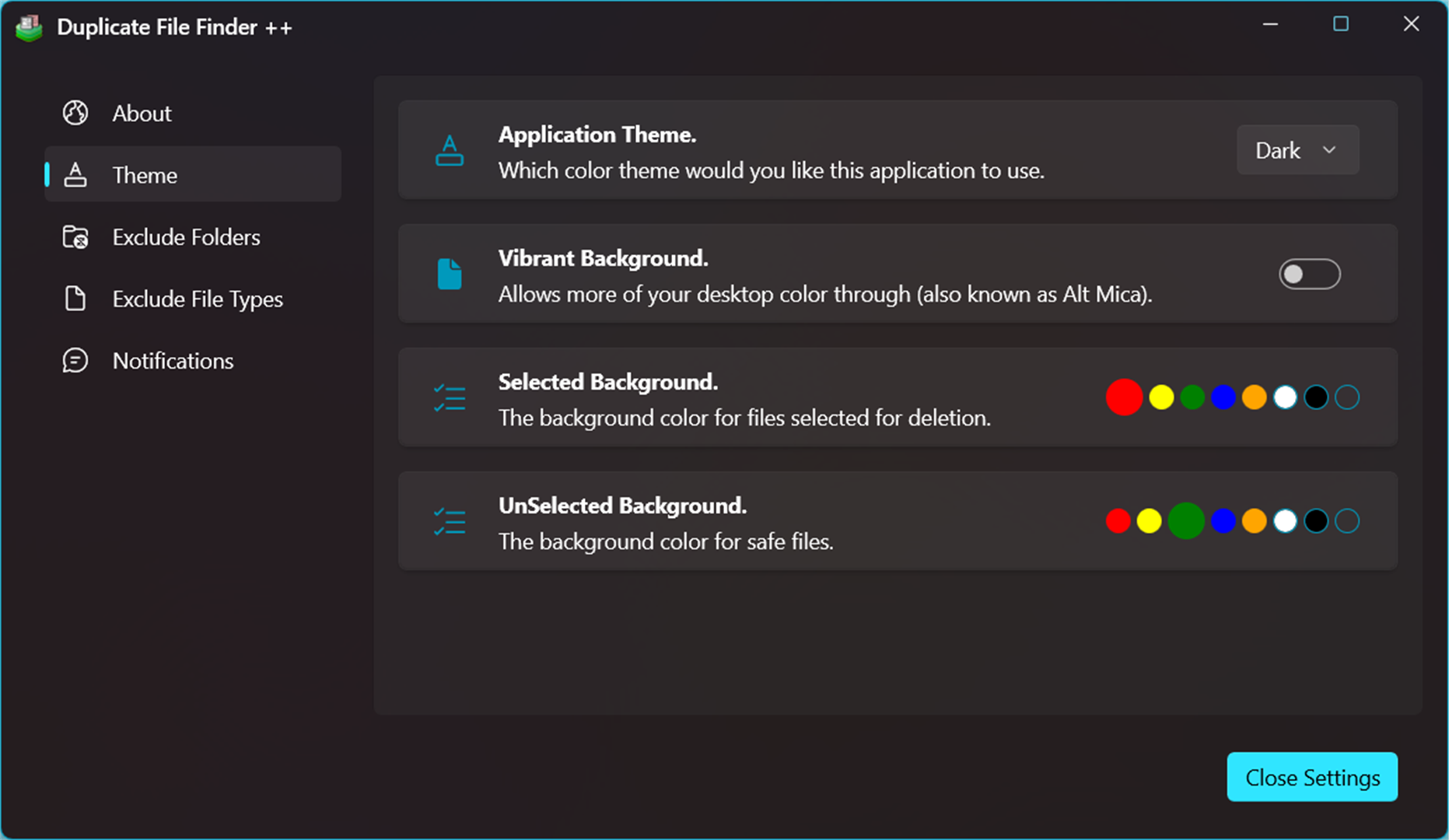Maximize the Duplicate File Finder window
This screenshot has width=1449, height=840.
pyautogui.click(x=1341, y=24)
